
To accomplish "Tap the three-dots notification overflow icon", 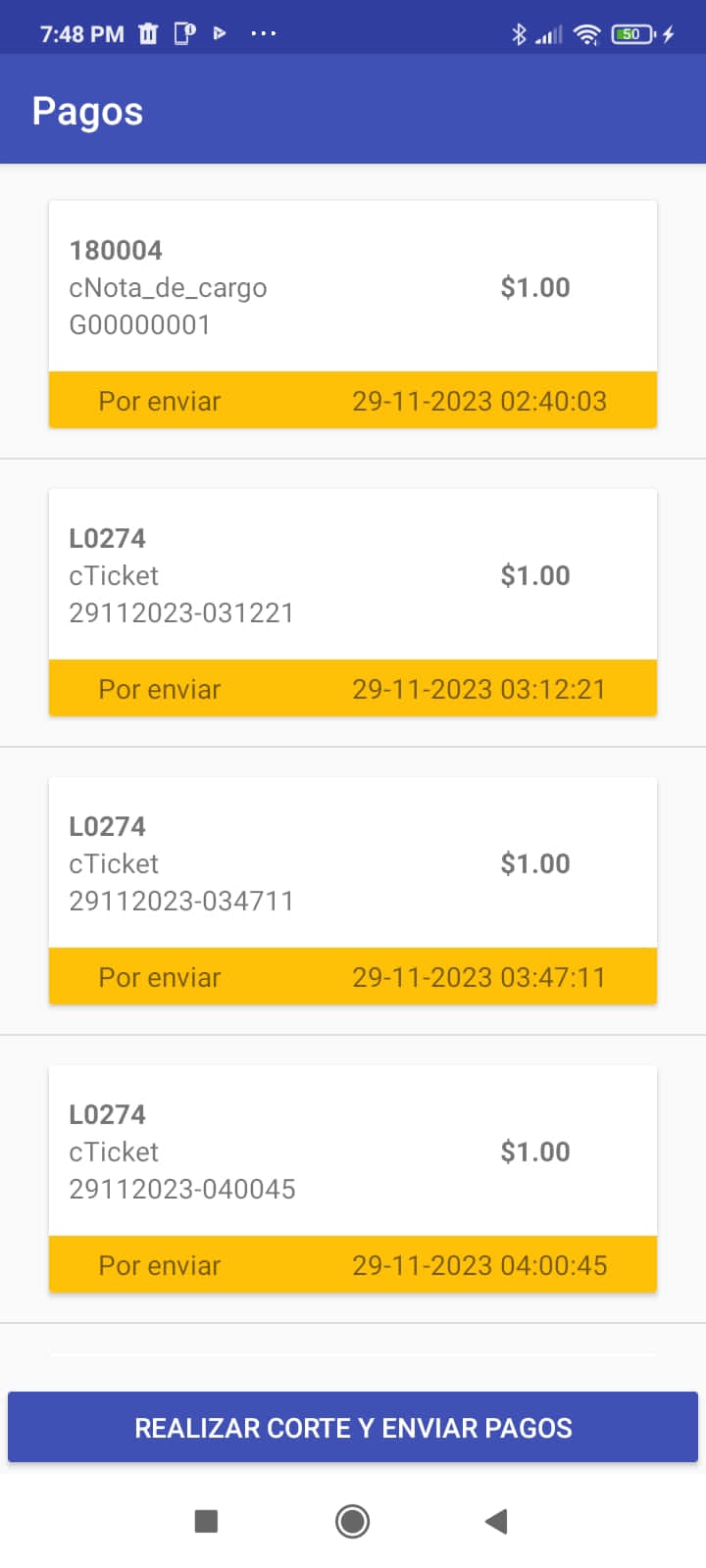I will click(264, 34).
